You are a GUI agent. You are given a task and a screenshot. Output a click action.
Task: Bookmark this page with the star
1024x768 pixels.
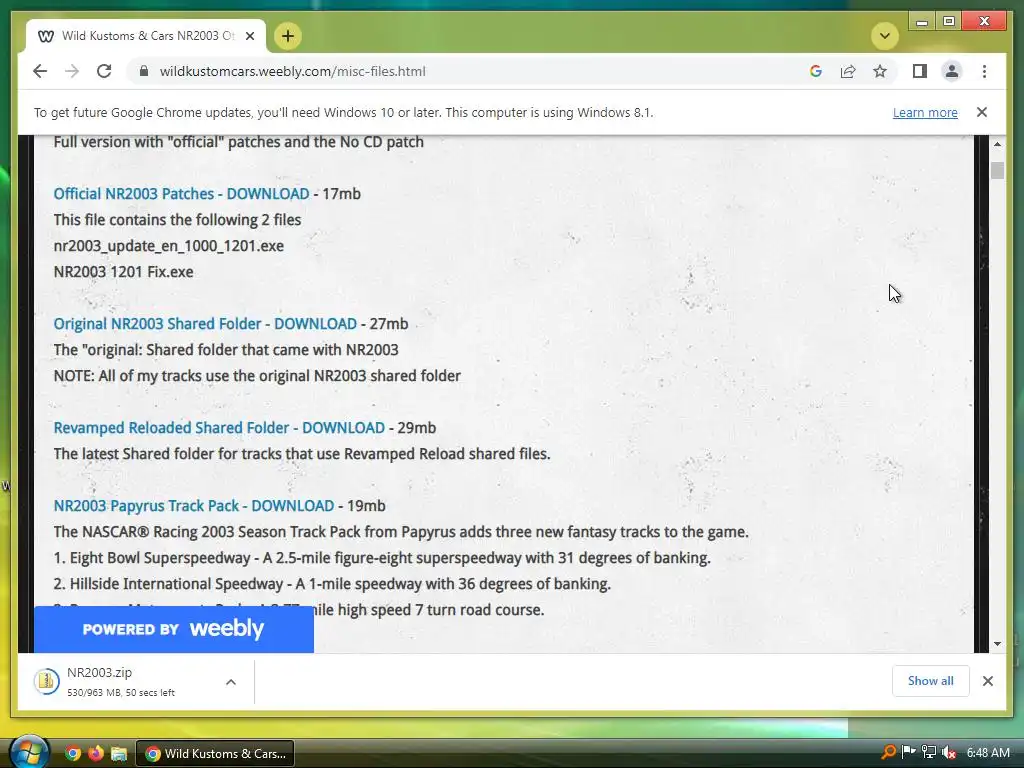click(x=880, y=71)
